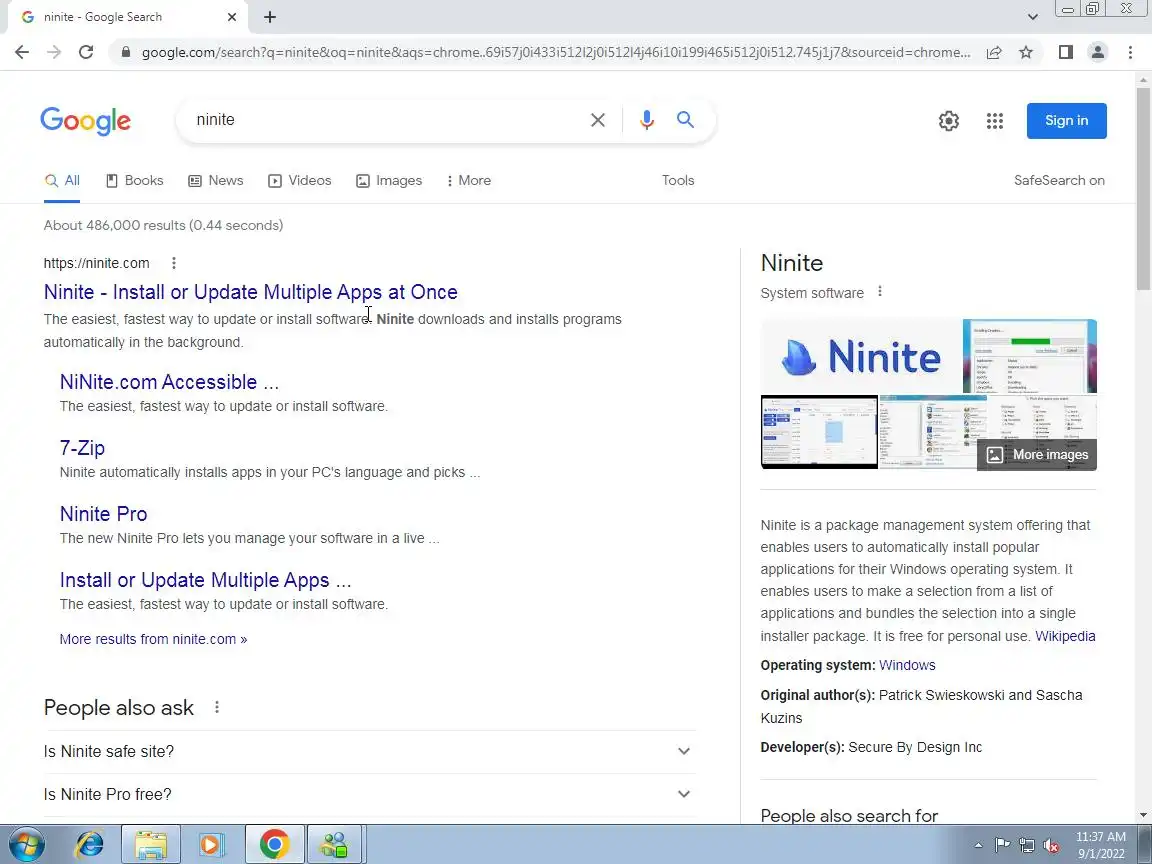Sign in to Google account

tap(1067, 121)
